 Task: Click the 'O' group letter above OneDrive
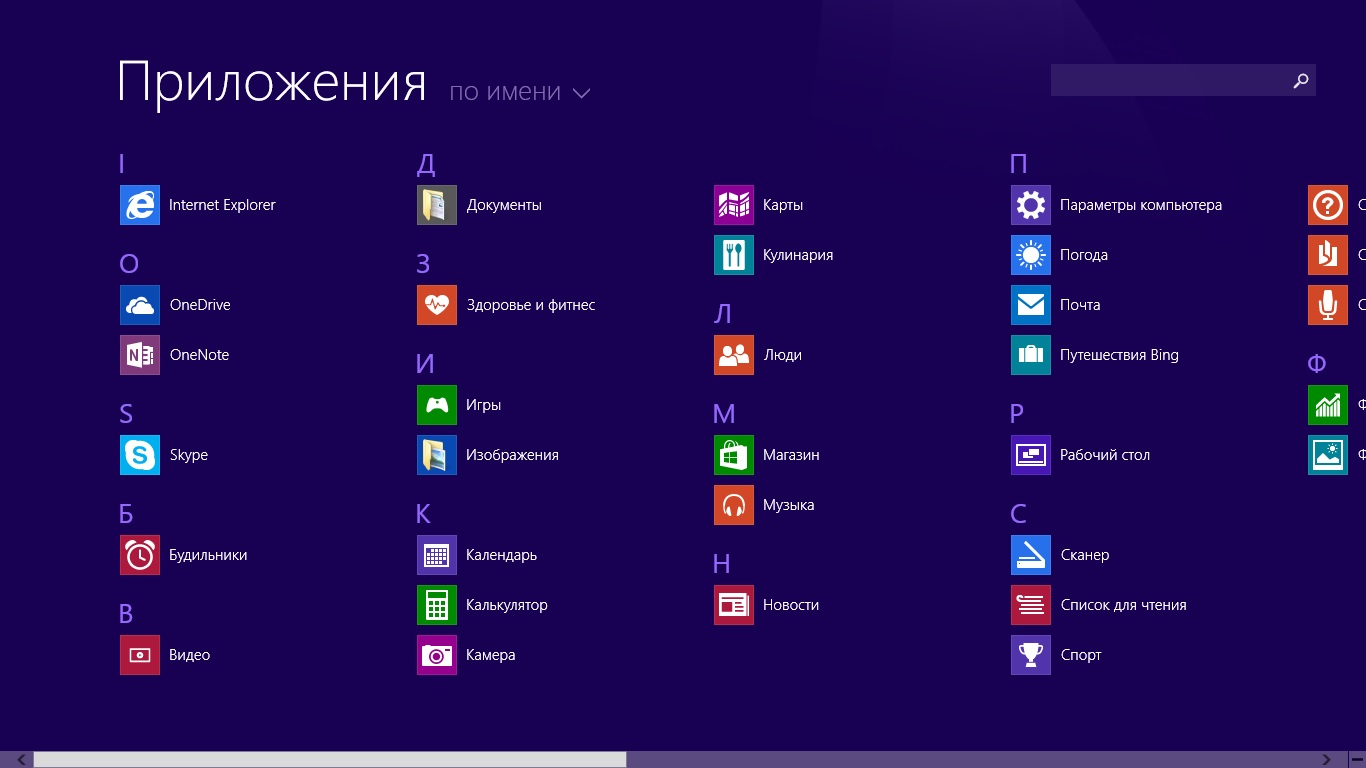click(x=129, y=264)
